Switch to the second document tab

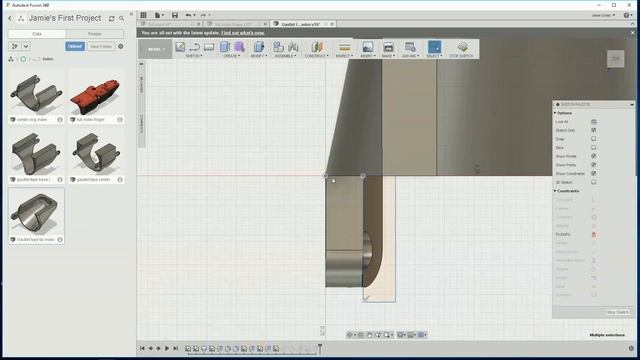click(236, 24)
